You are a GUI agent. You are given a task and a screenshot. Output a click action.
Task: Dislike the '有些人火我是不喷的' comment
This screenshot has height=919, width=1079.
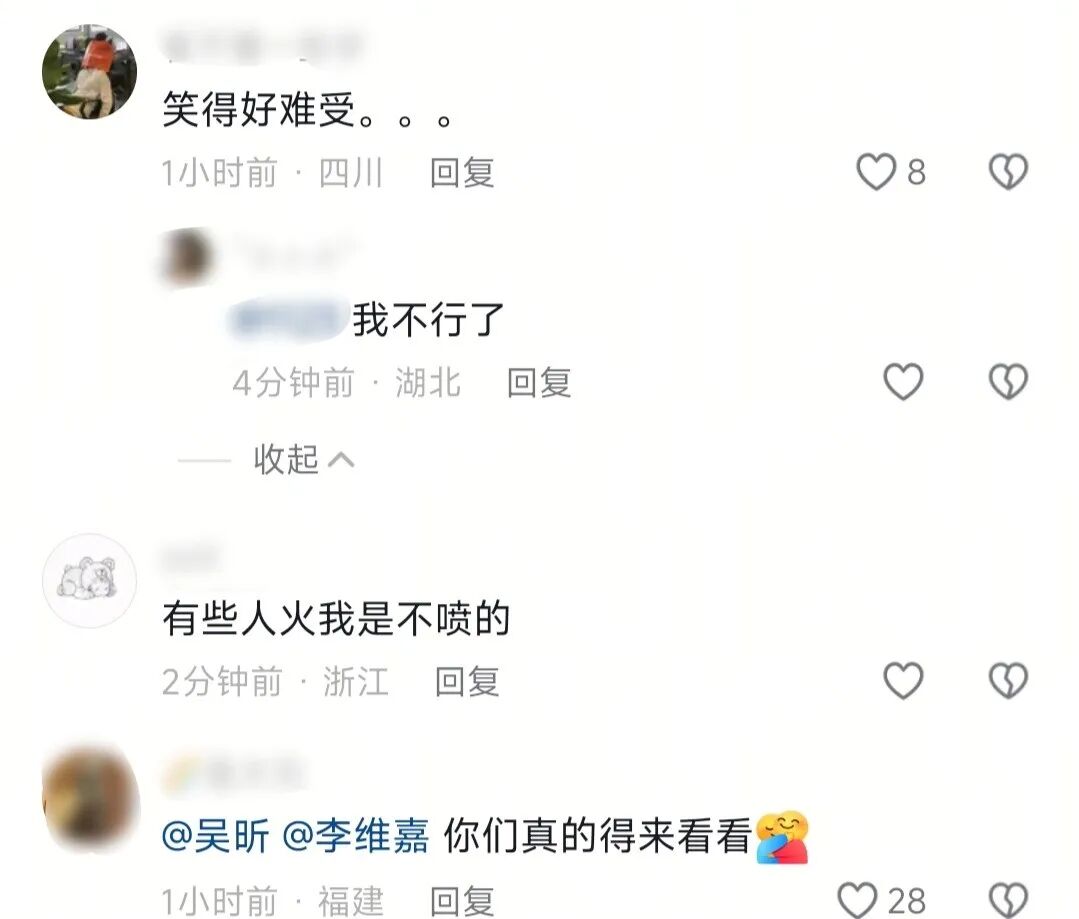(x=1008, y=680)
